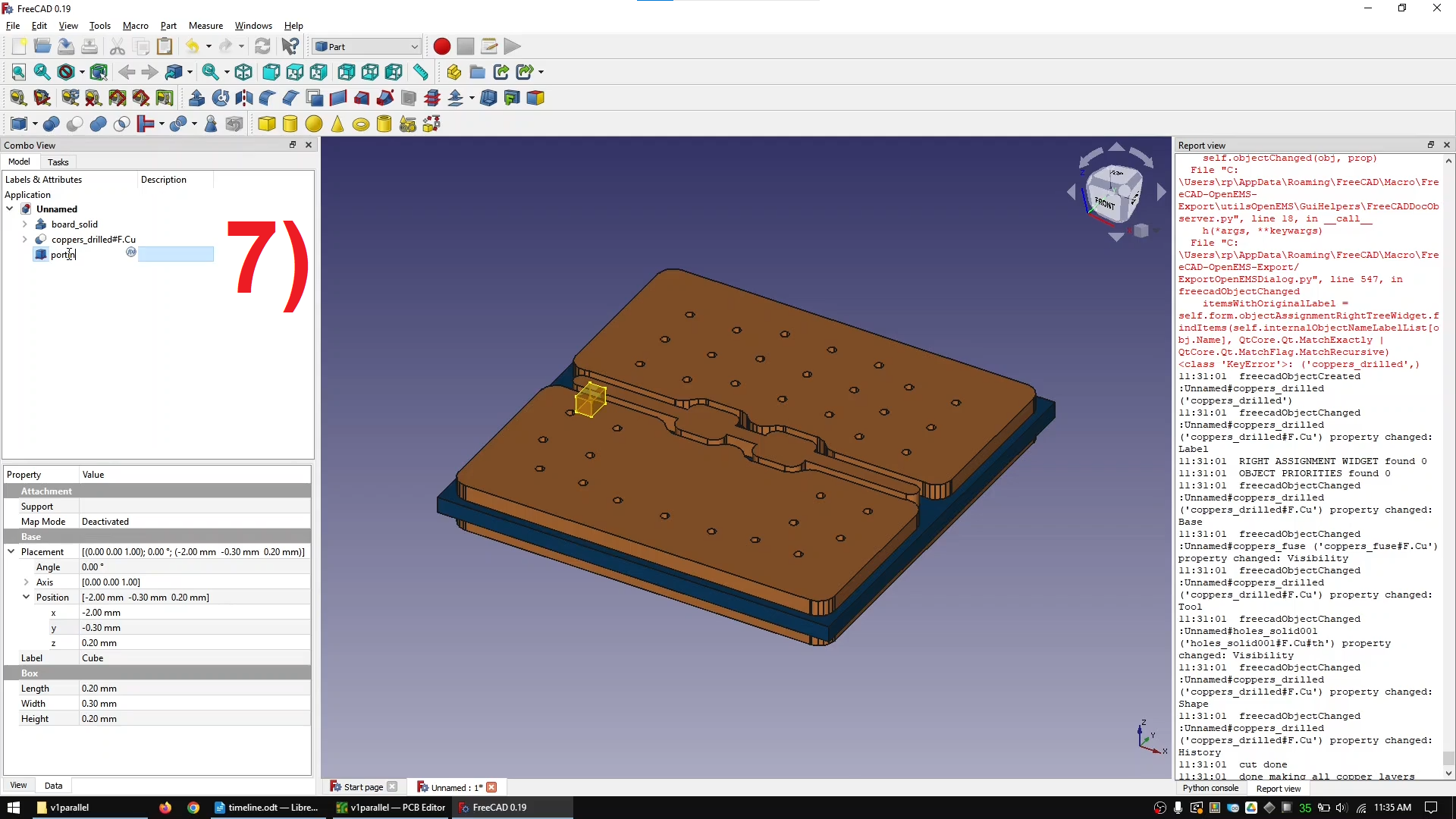Image resolution: width=1456 pixels, height=819 pixels.
Task: Open the Measure menu
Action: (x=206, y=25)
